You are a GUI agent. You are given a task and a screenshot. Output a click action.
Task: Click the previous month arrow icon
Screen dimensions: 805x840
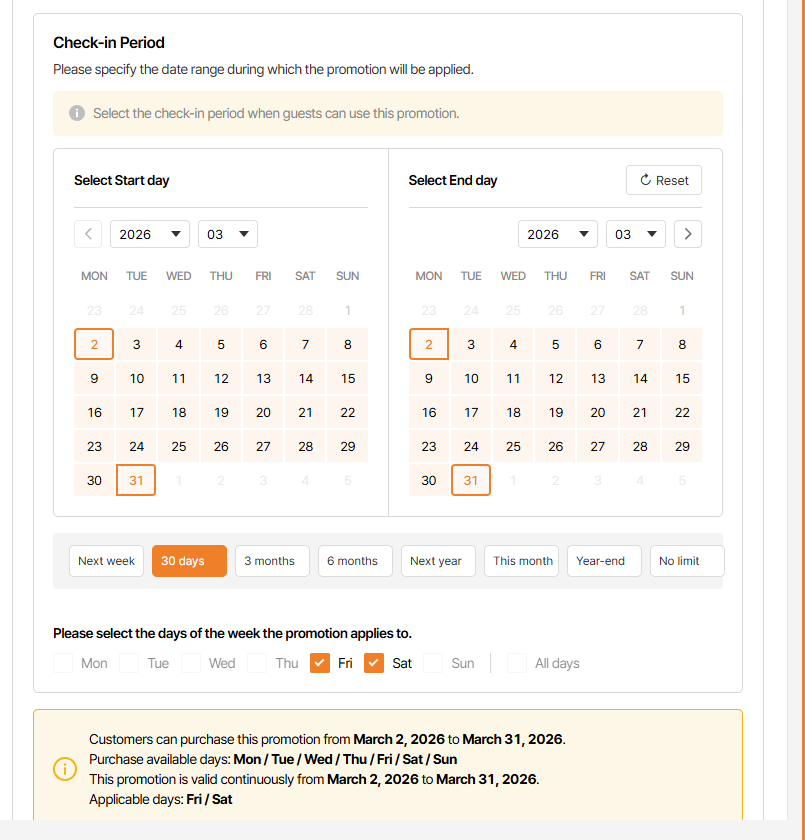pyautogui.click(x=88, y=234)
